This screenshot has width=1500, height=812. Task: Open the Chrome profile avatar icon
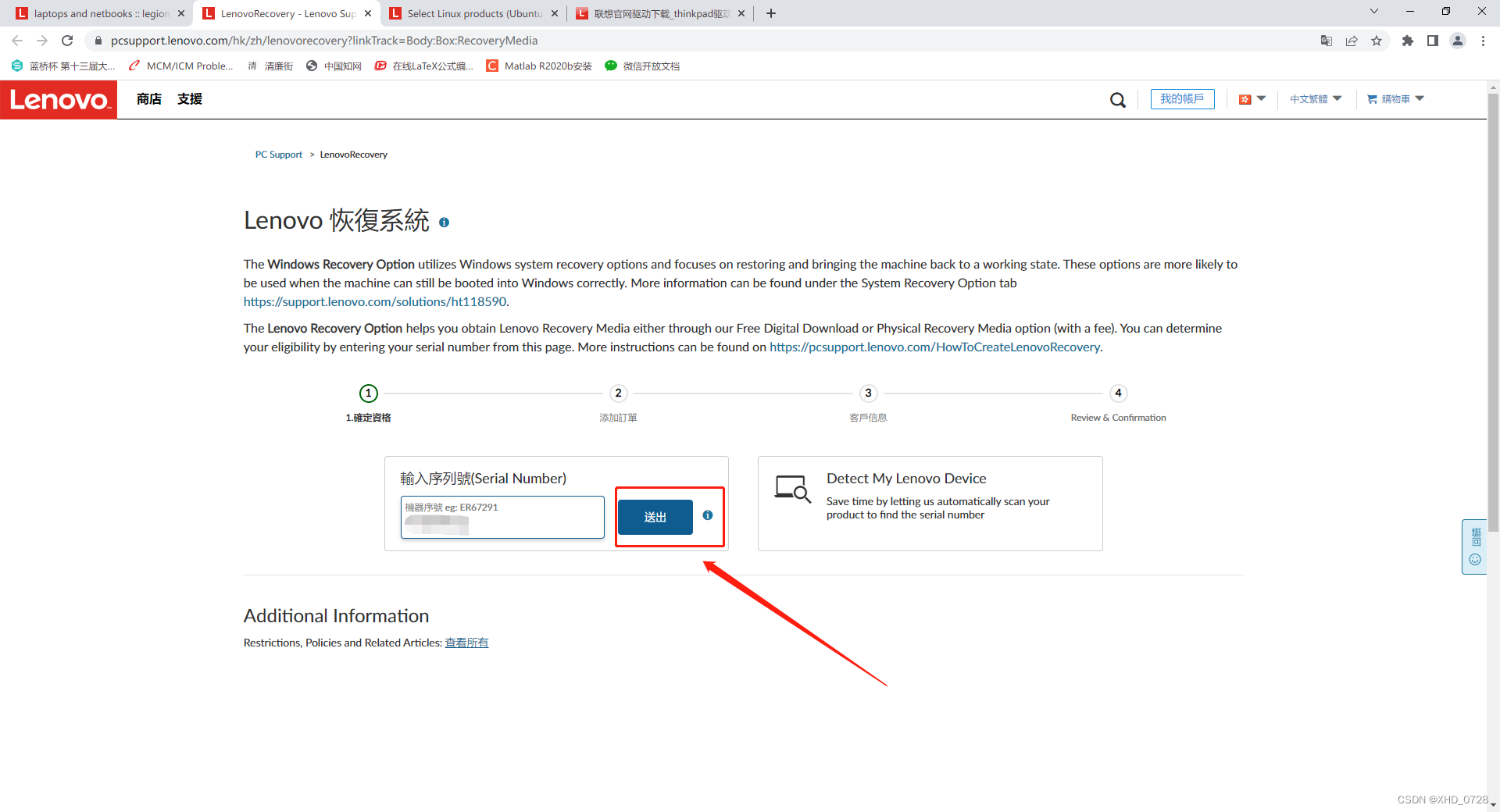(x=1458, y=41)
